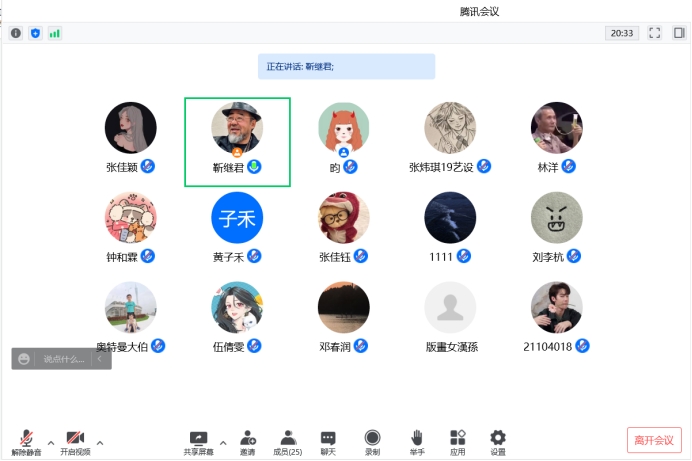Click the blue security shield icon
The width and height of the screenshot is (692, 461).
click(x=35, y=33)
